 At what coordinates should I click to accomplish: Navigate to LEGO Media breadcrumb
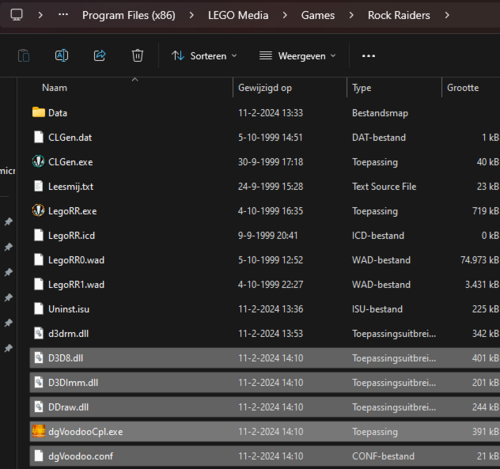(x=238, y=15)
